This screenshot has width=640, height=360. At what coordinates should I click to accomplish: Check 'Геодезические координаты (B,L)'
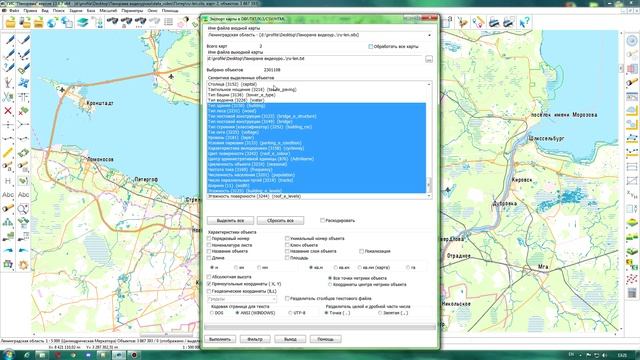click(x=209, y=291)
